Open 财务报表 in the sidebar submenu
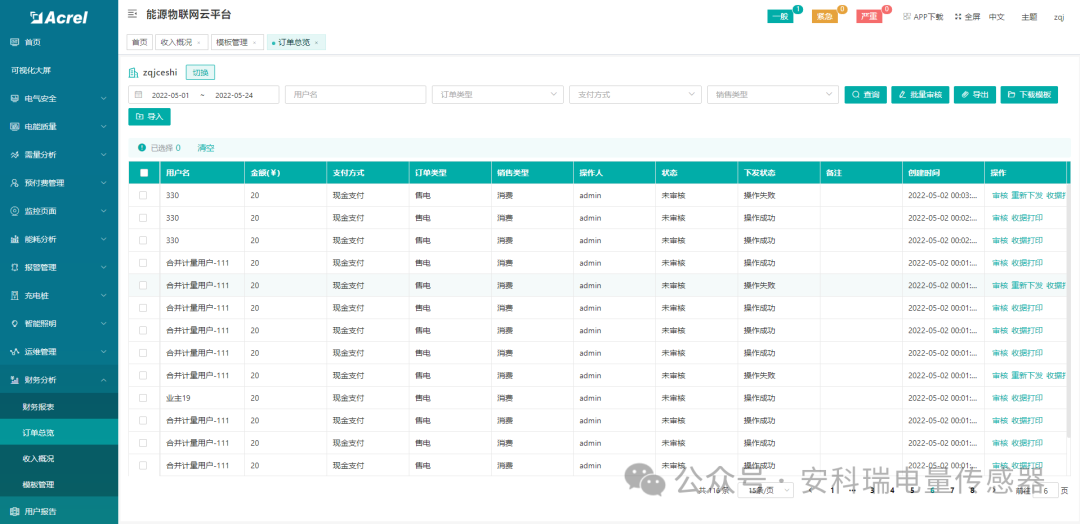 59,407
